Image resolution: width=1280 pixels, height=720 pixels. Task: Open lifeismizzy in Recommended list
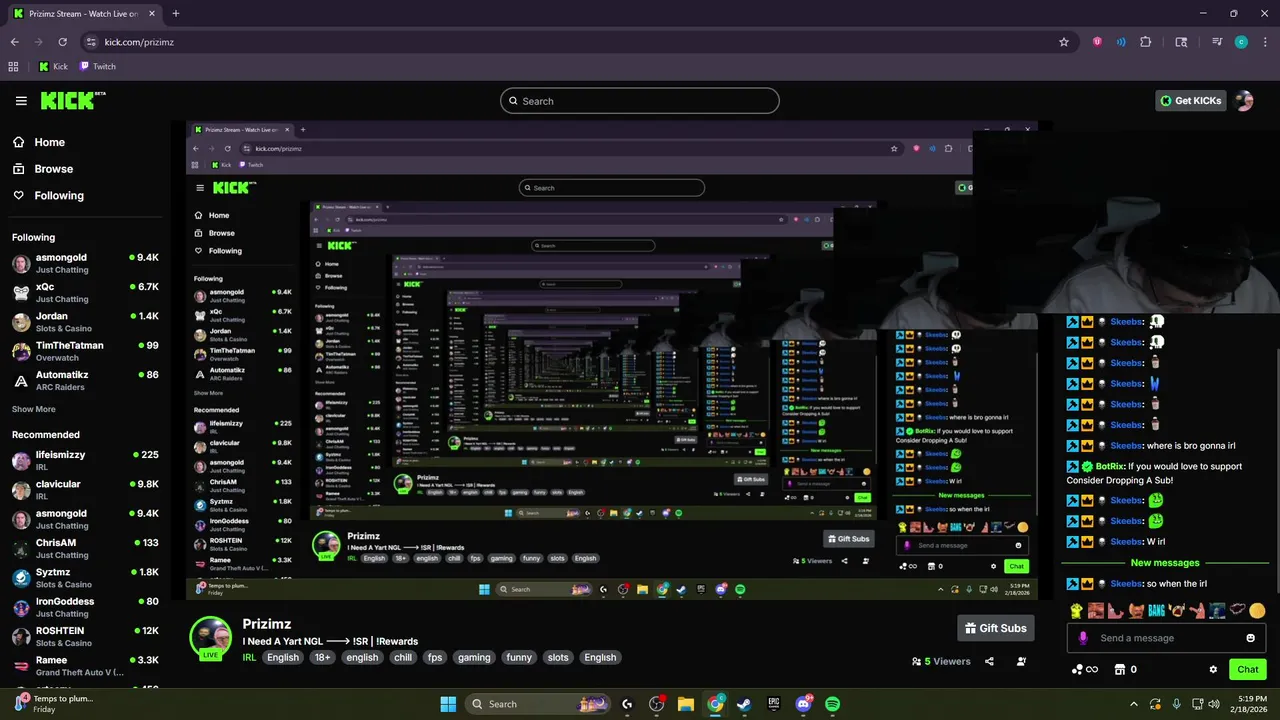point(84,460)
